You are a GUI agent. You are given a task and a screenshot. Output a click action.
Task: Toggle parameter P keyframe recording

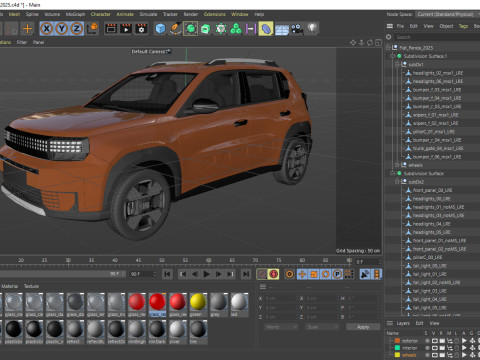[337, 274]
